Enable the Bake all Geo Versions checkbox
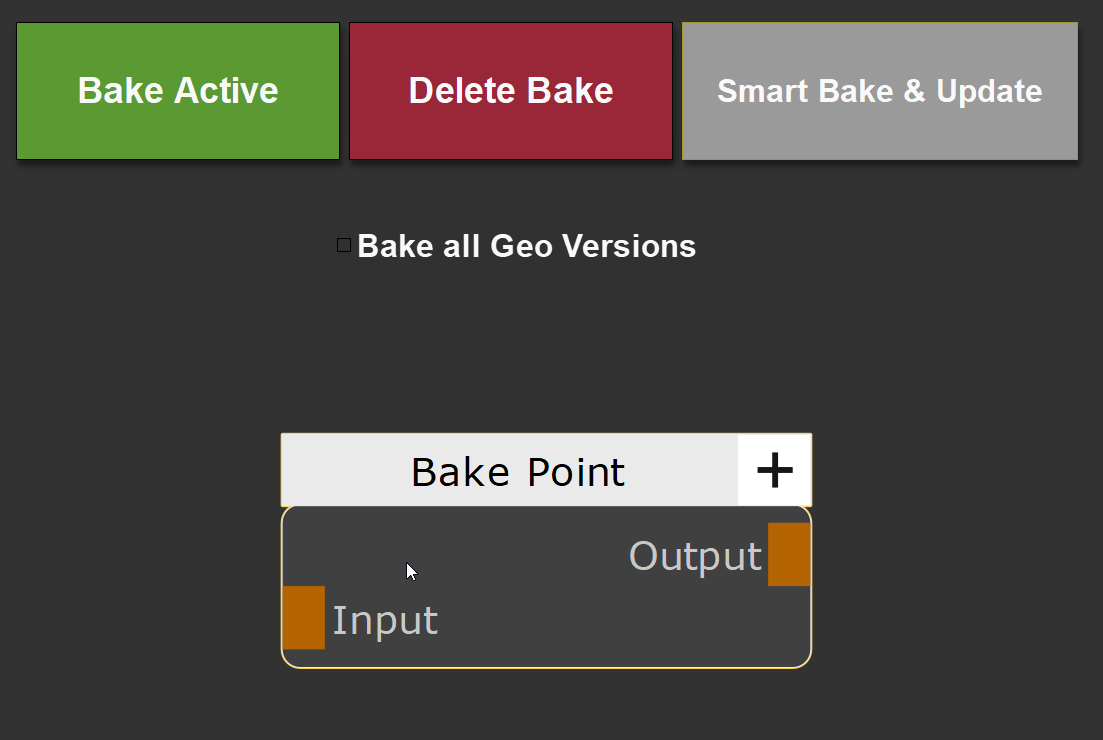 [344, 245]
